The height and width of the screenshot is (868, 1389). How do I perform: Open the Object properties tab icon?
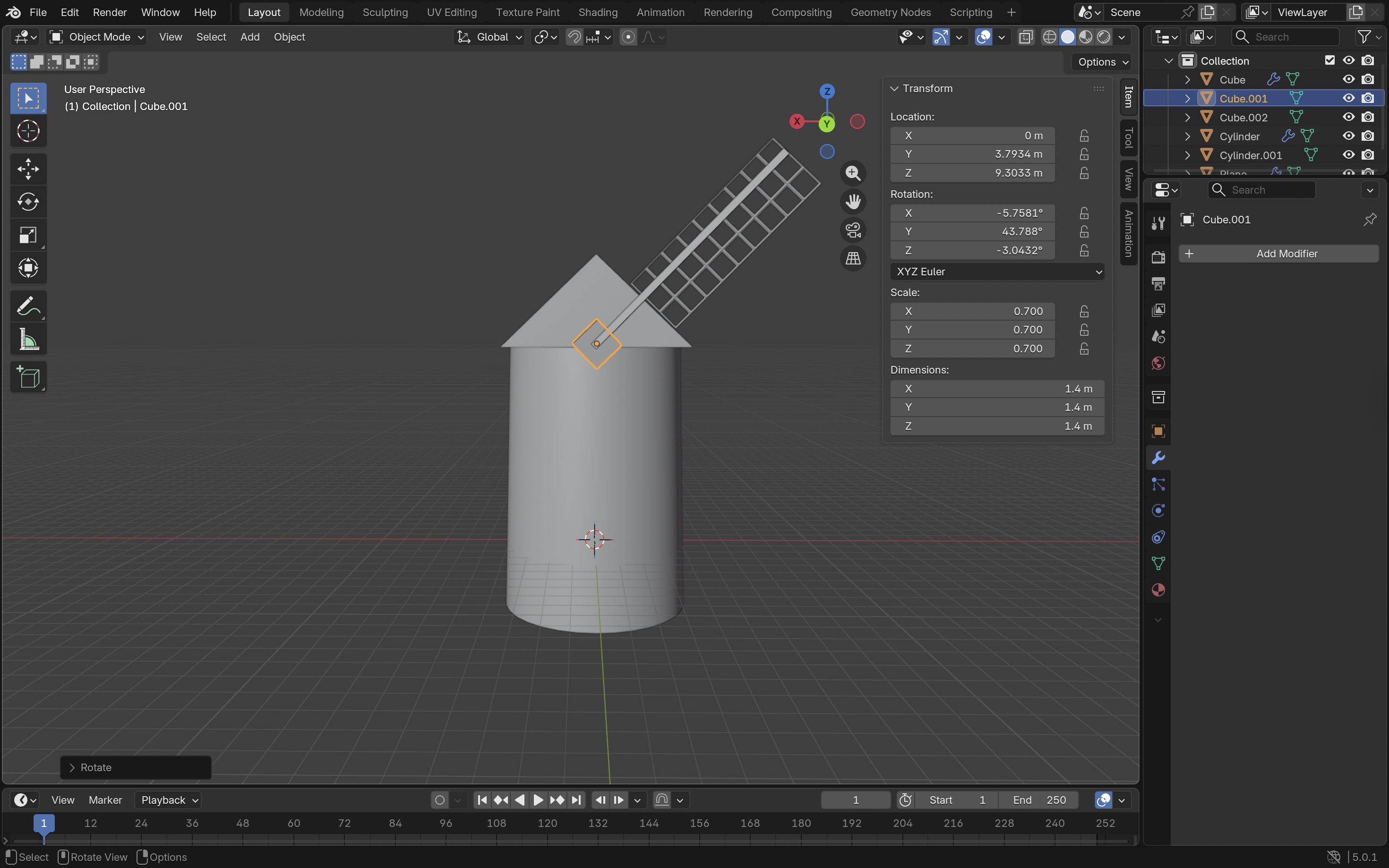click(x=1158, y=431)
